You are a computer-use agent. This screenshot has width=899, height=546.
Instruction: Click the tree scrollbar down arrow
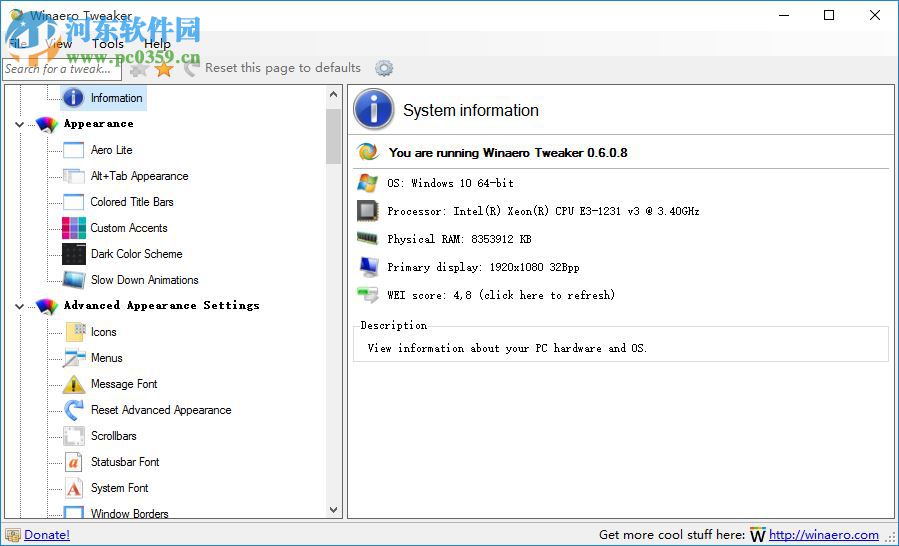pyautogui.click(x=334, y=510)
